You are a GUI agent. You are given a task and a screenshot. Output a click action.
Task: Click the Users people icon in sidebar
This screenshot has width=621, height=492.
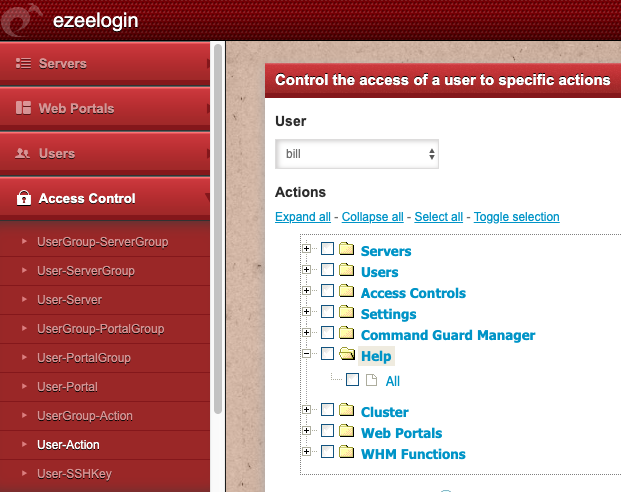pyautogui.click(x=23, y=153)
